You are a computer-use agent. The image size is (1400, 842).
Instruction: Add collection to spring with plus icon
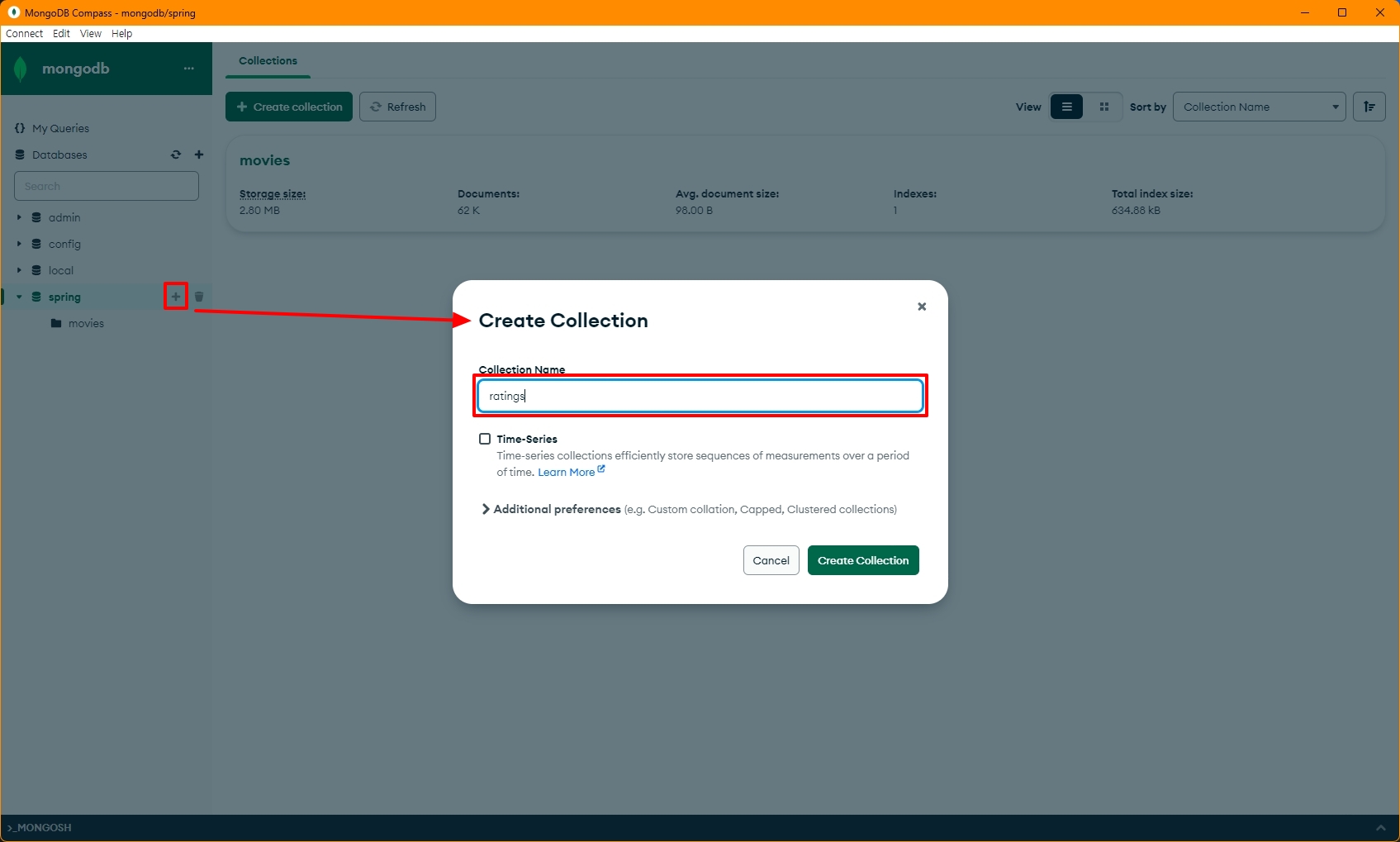176,297
